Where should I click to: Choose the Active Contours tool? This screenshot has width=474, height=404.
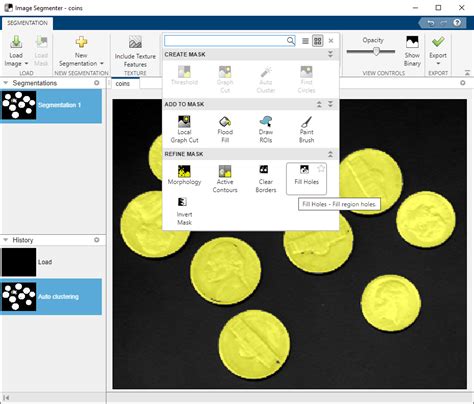225,179
